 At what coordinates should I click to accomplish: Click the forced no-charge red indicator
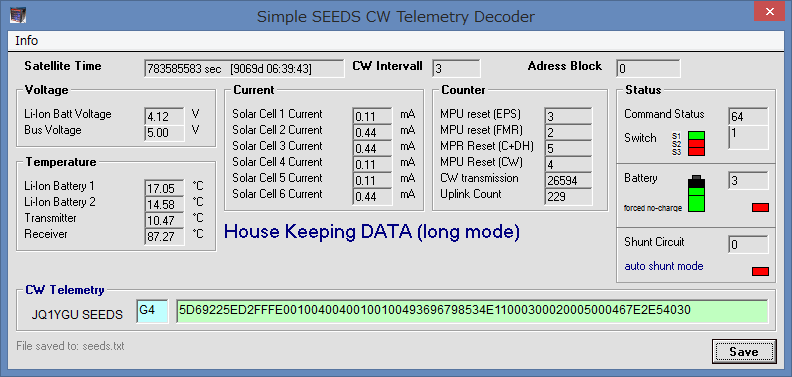coord(760,207)
